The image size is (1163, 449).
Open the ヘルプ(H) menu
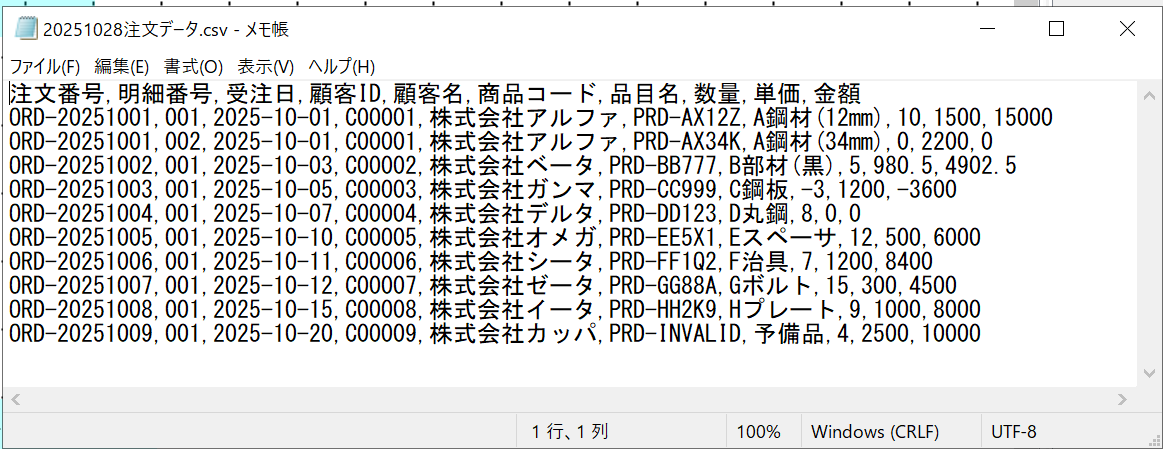341,67
